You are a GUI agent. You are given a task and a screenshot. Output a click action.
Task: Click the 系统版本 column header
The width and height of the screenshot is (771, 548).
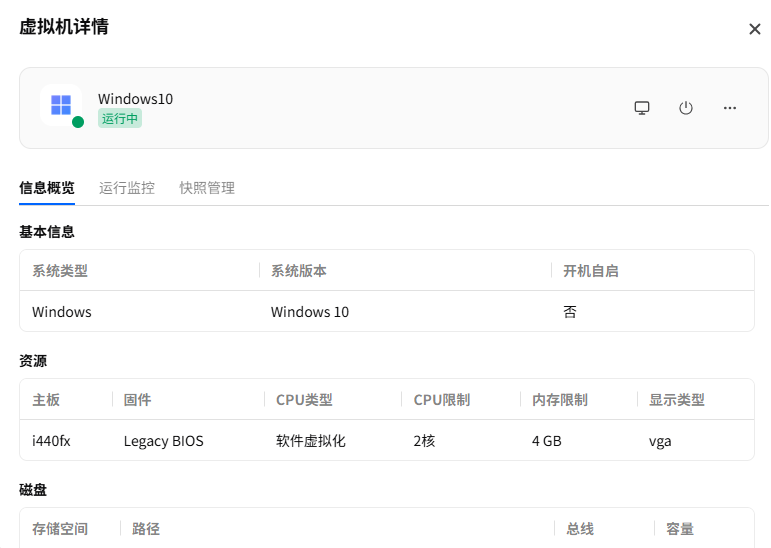(x=299, y=271)
